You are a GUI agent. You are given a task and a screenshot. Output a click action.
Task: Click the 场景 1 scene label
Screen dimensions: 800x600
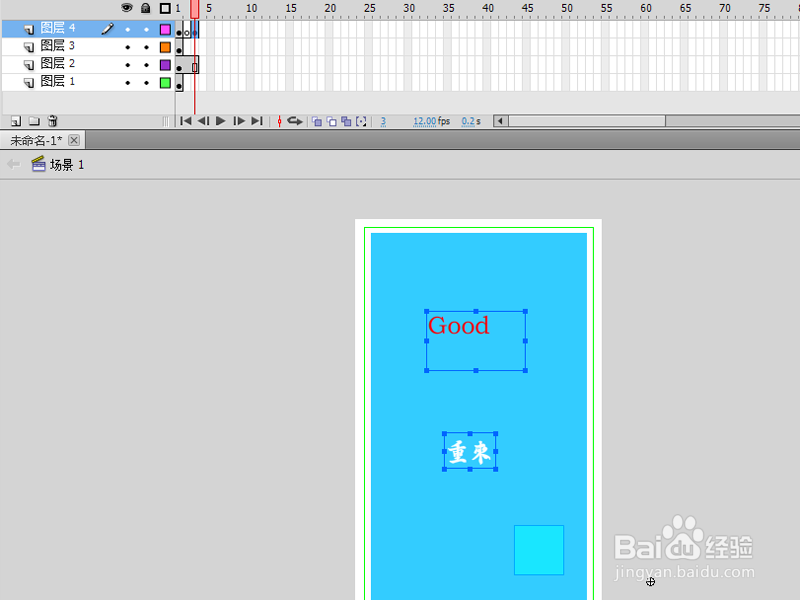[x=67, y=165]
